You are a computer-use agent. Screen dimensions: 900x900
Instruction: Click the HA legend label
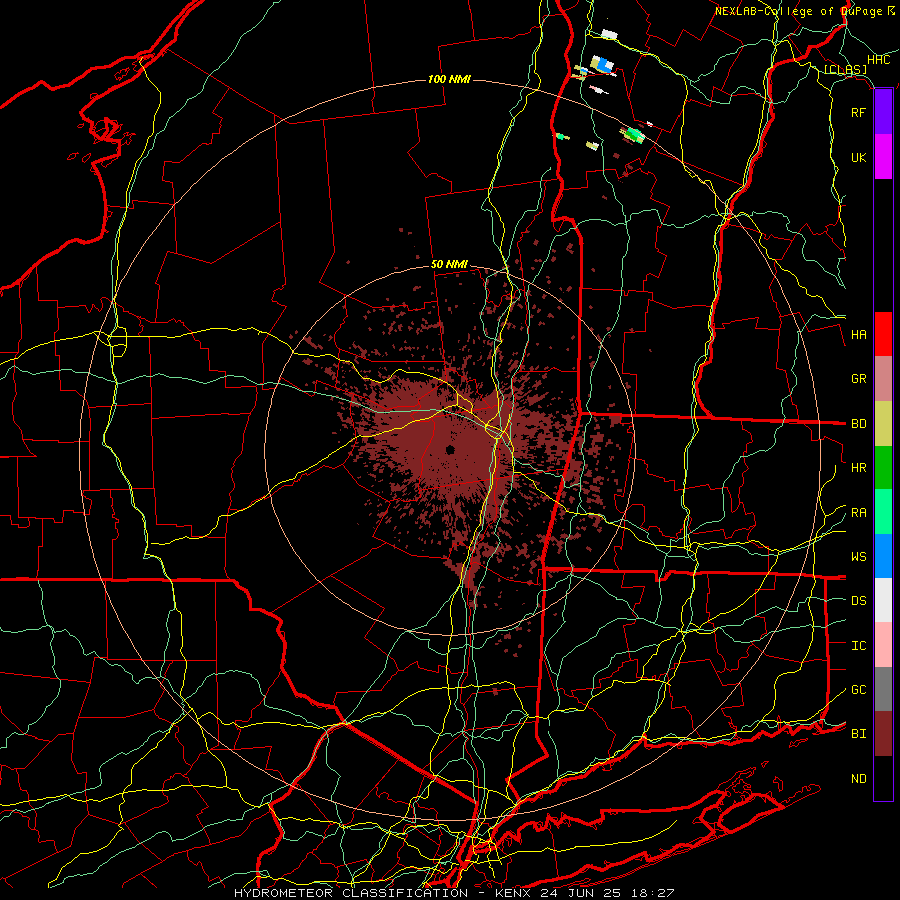(x=859, y=334)
